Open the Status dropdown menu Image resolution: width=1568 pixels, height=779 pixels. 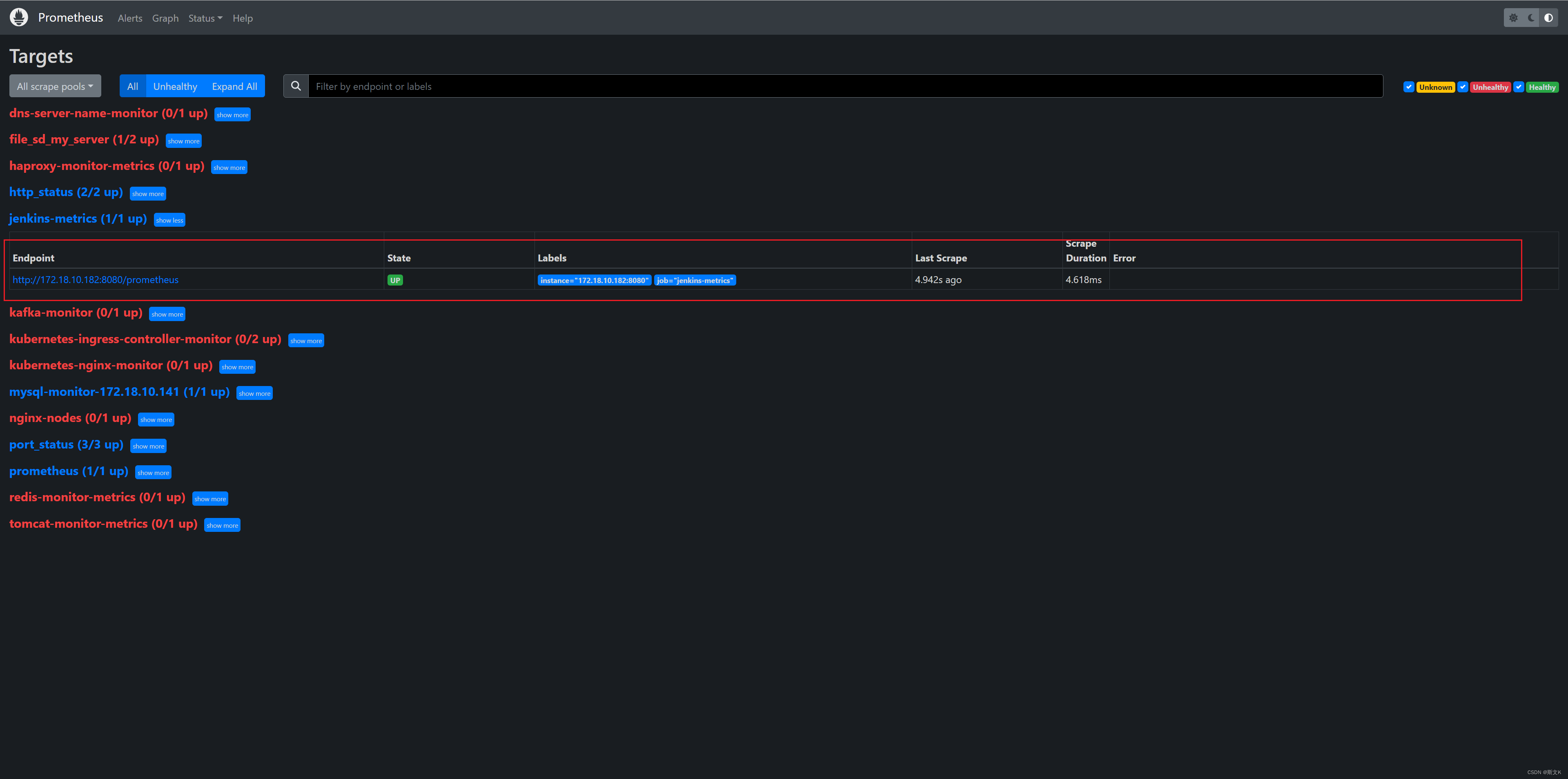(x=205, y=18)
